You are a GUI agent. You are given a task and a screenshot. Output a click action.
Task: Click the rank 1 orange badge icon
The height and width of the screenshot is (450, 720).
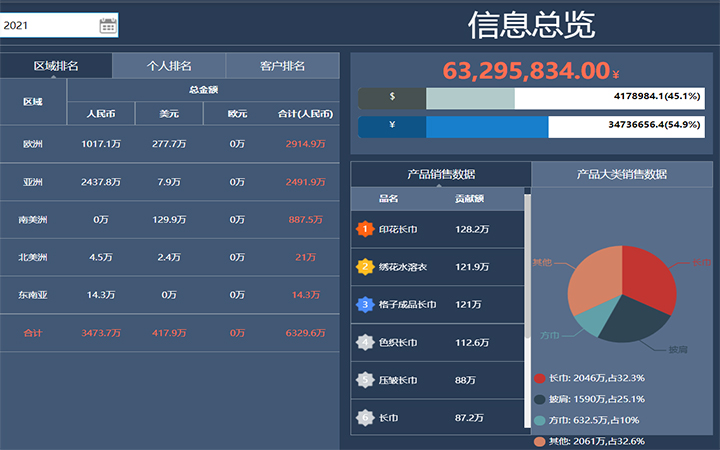(365, 229)
